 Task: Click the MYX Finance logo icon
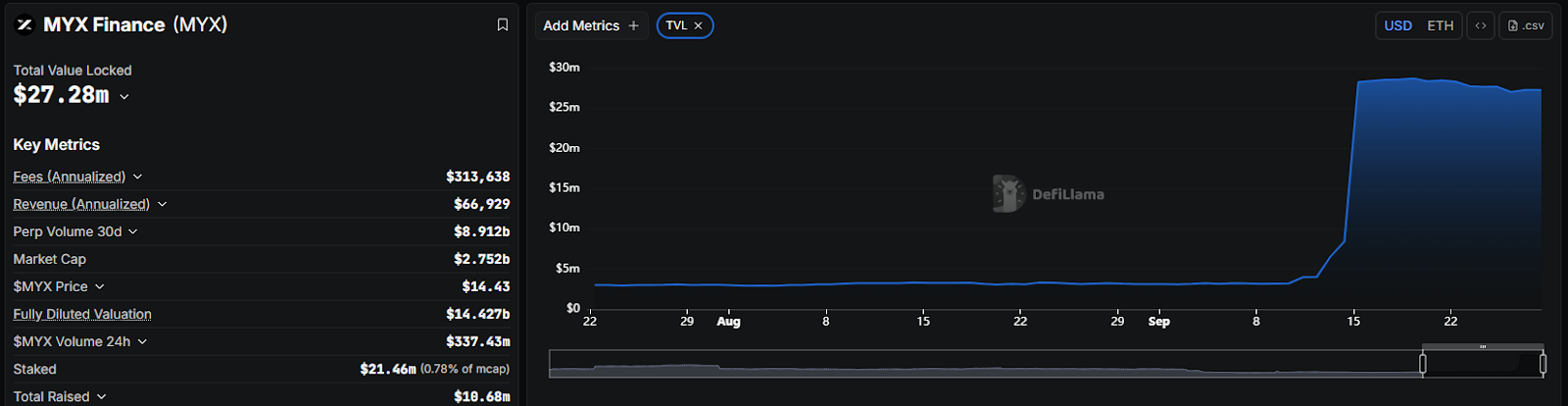pos(24,25)
